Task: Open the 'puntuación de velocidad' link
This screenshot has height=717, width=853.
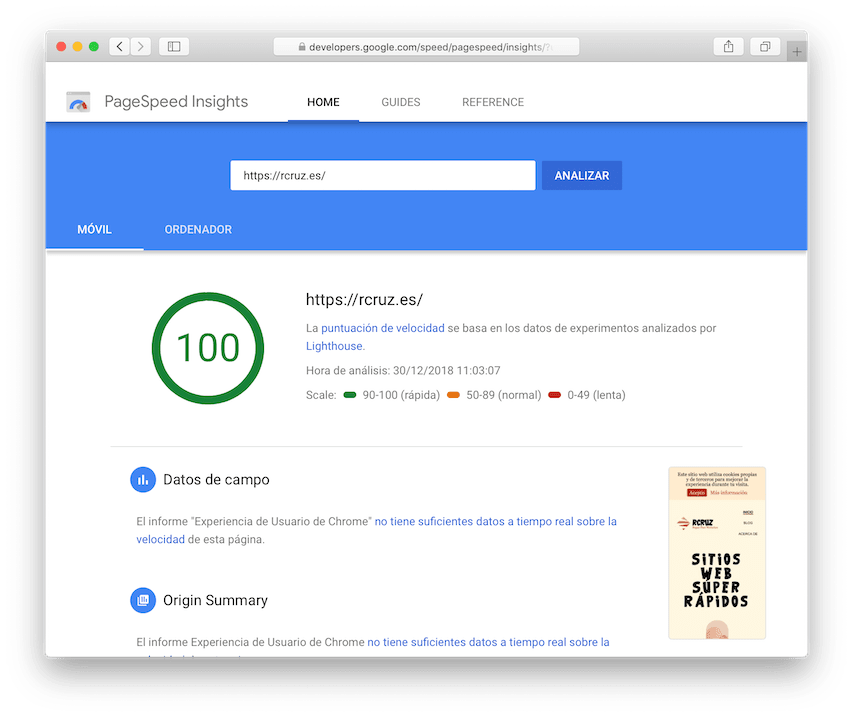Action: pyautogui.click(x=382, y=328)
